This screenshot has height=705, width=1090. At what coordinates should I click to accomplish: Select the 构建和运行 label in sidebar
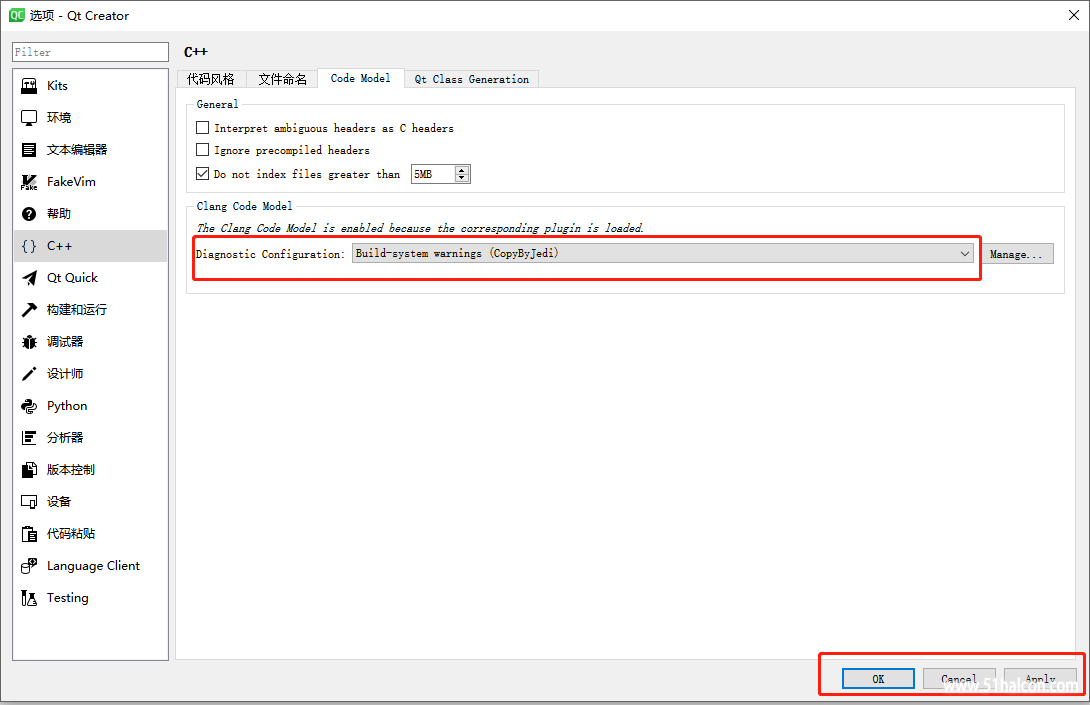point(76,309)
